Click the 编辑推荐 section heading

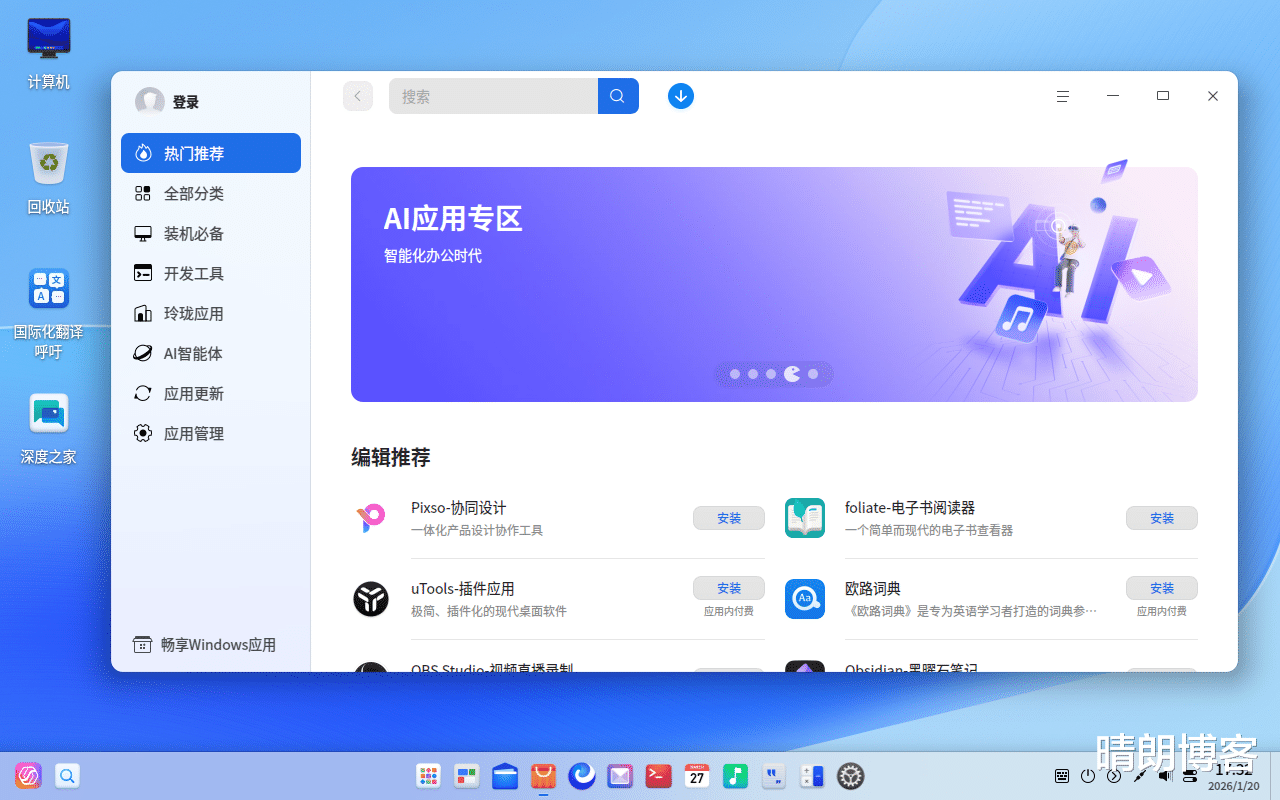391,457
